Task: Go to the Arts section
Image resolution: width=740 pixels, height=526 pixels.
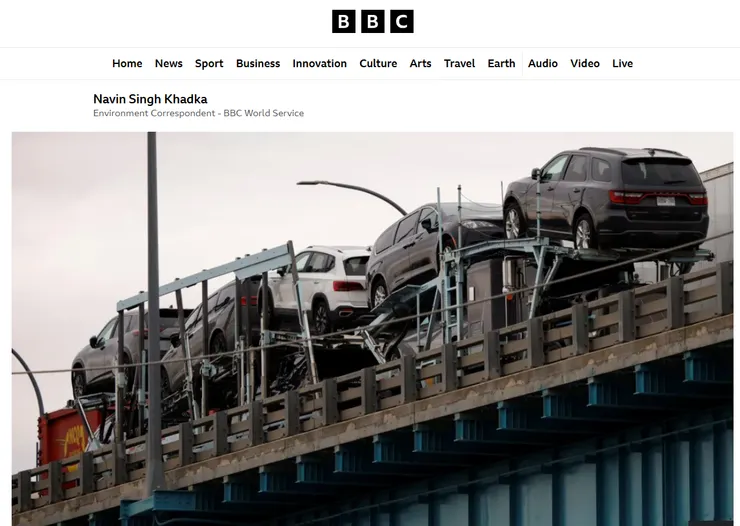Action: pyautogui.click(x=420, y=63)
